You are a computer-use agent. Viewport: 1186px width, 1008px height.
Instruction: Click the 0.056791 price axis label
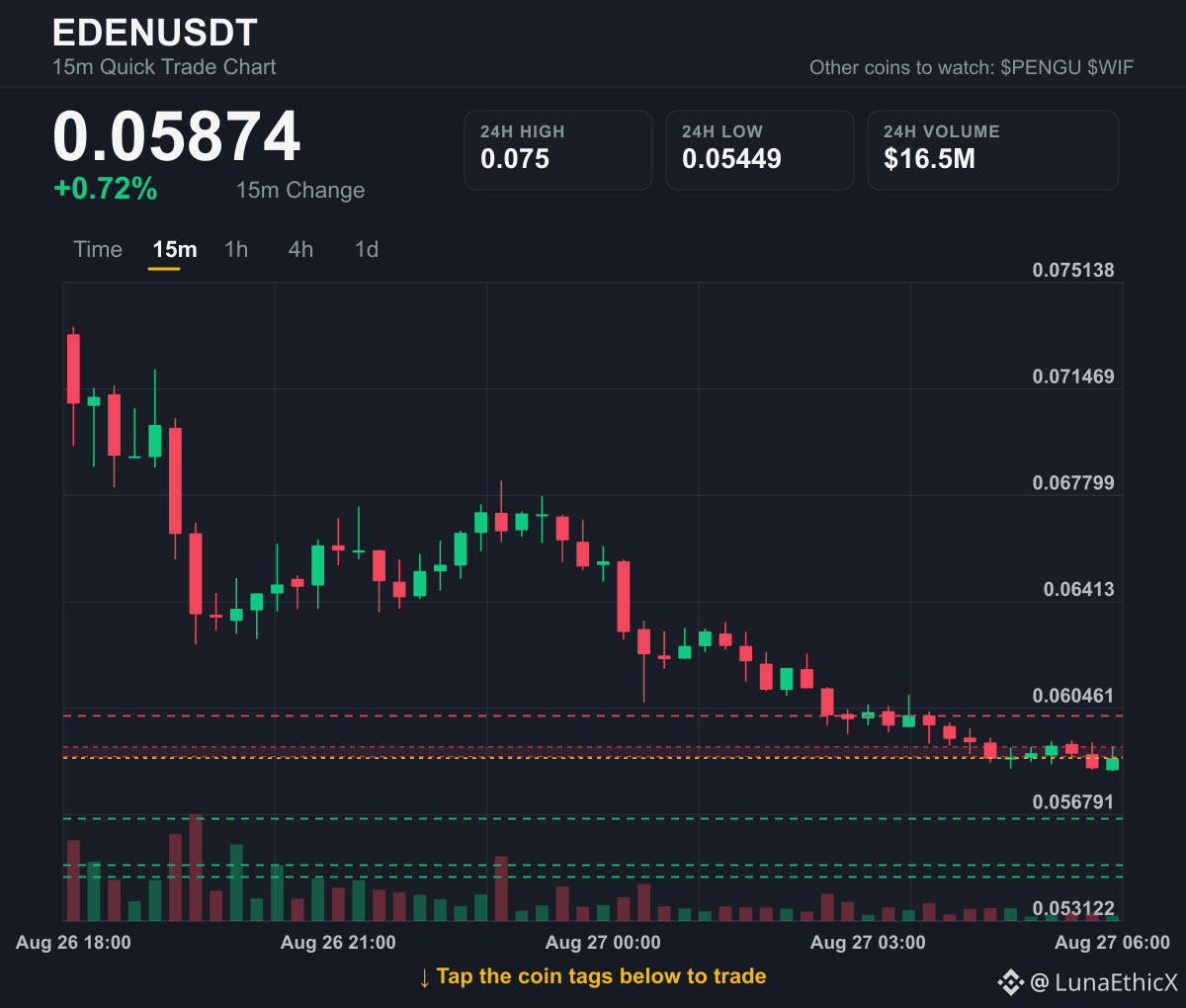point(1073,802)
